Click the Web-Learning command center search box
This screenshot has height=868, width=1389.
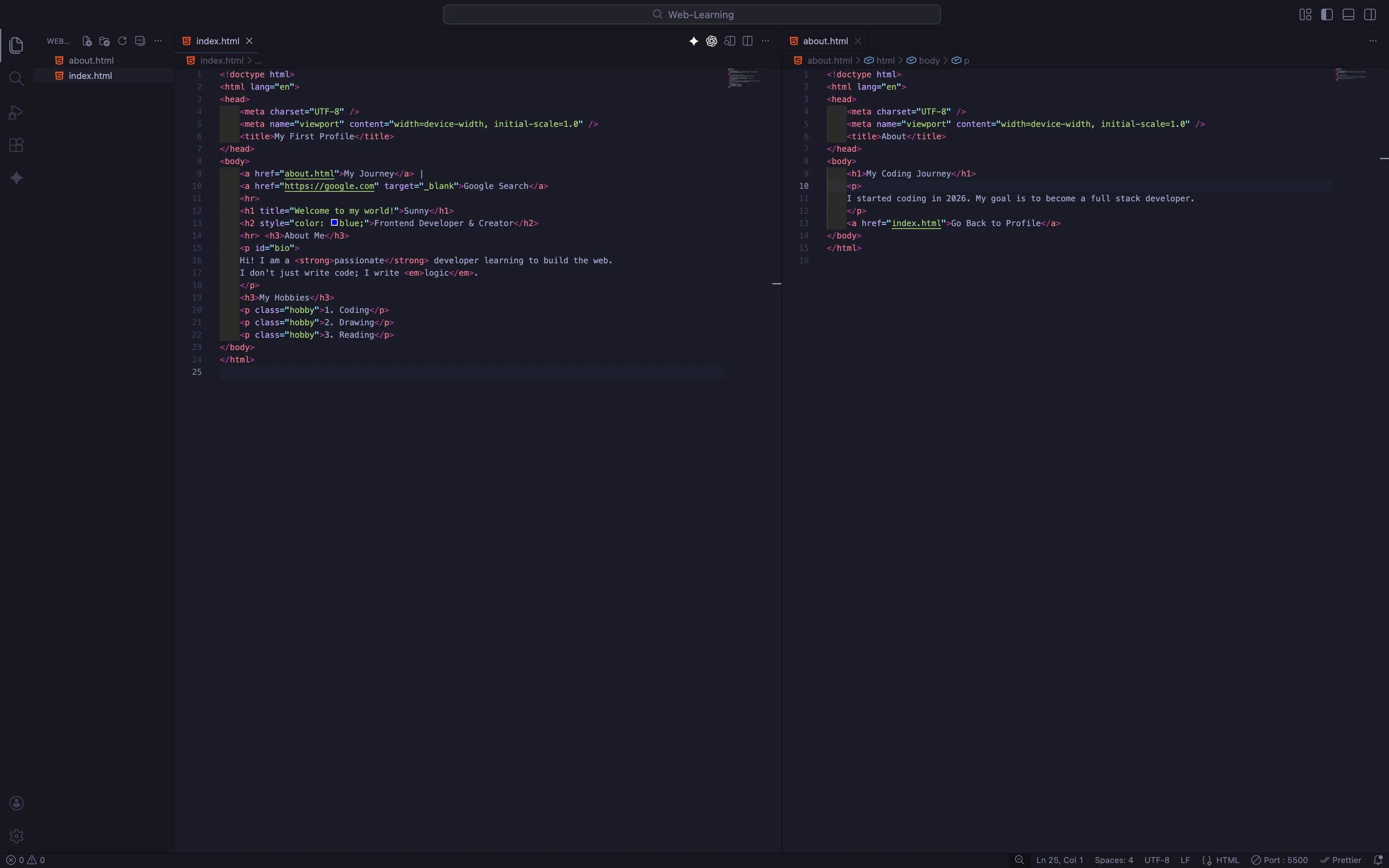pyautogui.click(x=692, y=14)
